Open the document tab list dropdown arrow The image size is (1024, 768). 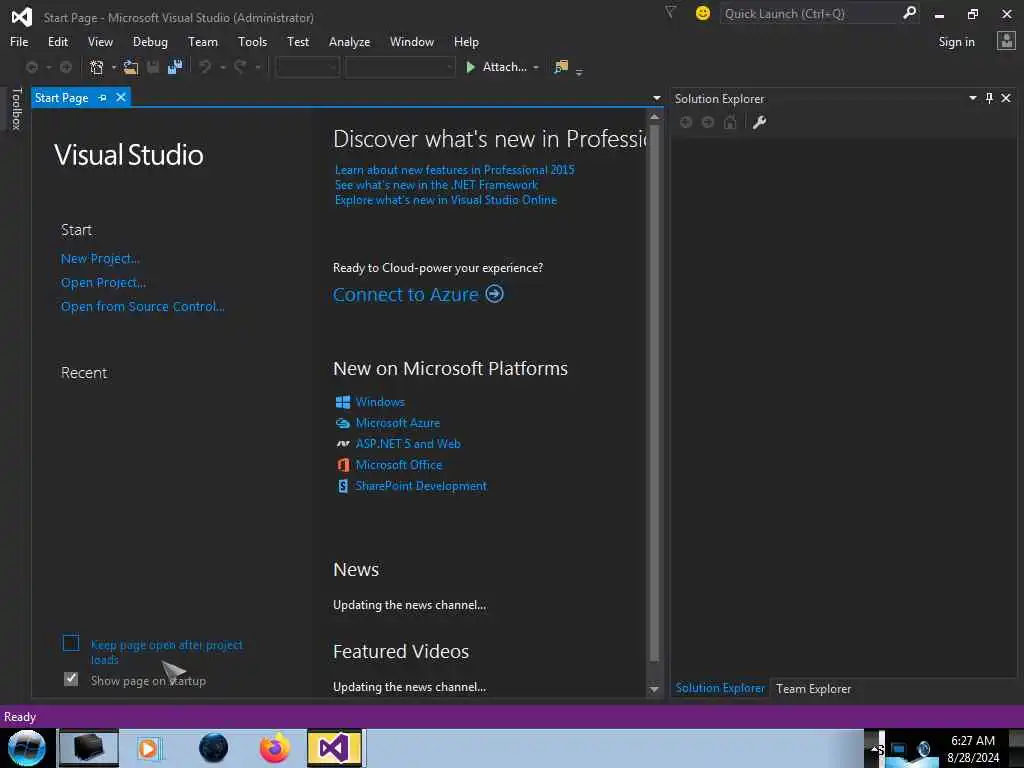(656, 98)
